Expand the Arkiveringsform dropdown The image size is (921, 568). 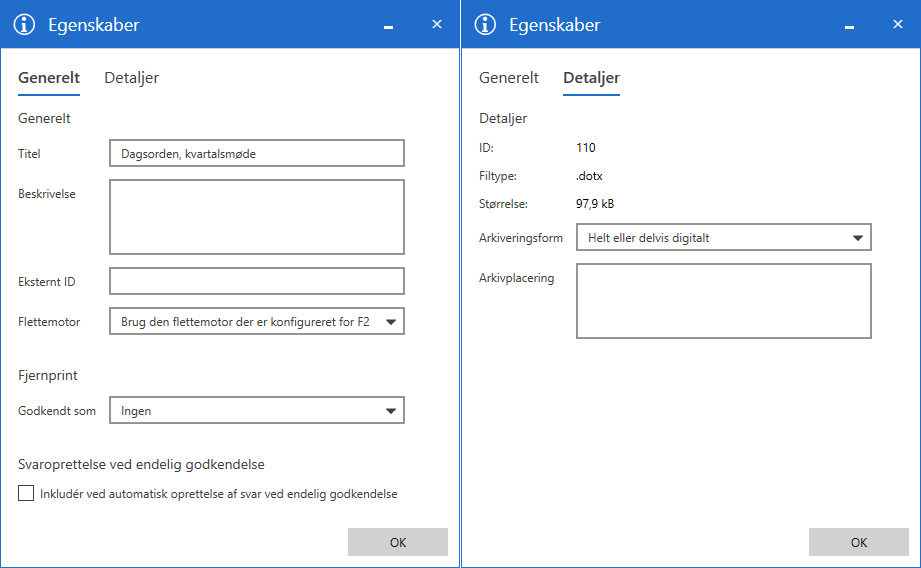click(724, 237)
